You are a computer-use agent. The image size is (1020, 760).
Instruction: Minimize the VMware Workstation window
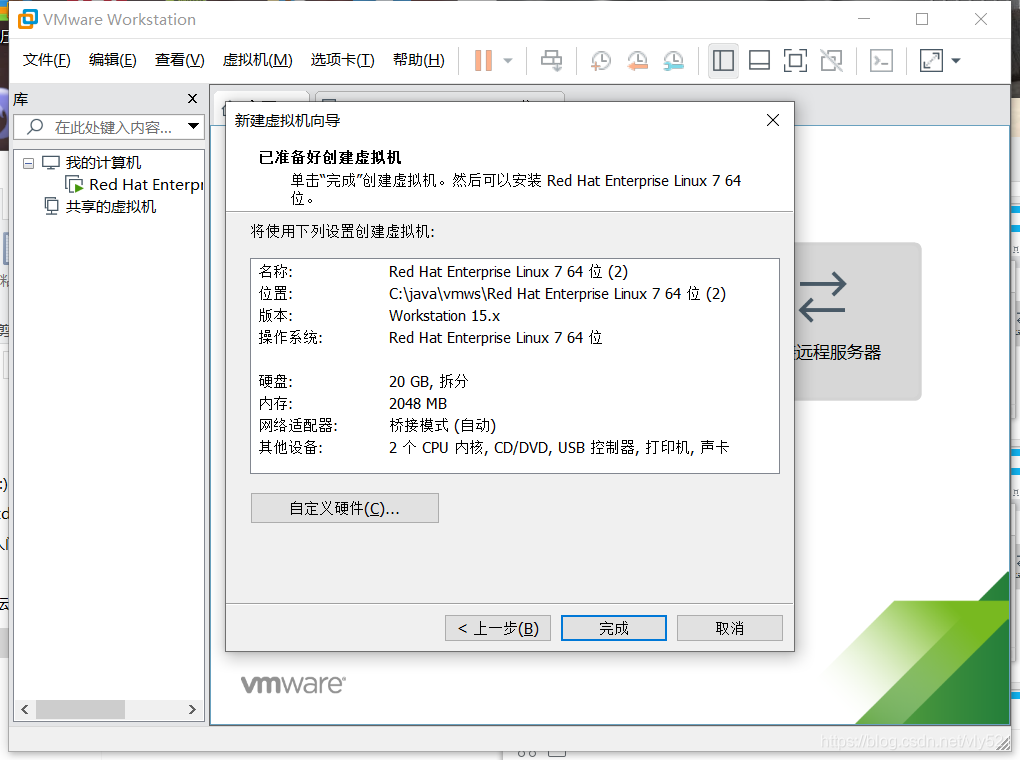coord(864,20)
